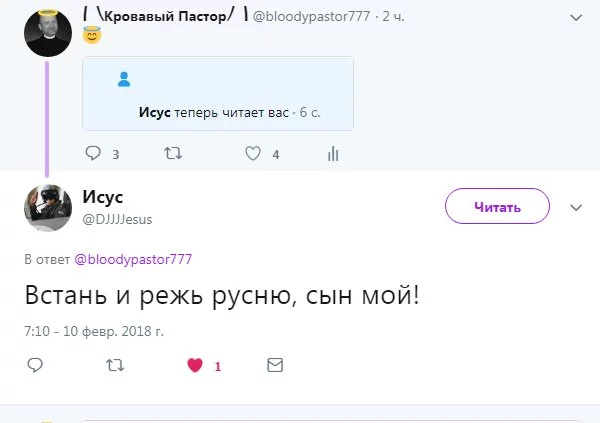
Task: Like the Кровавый Пастор tweet with 4 likes
Action: click(253, 154)
